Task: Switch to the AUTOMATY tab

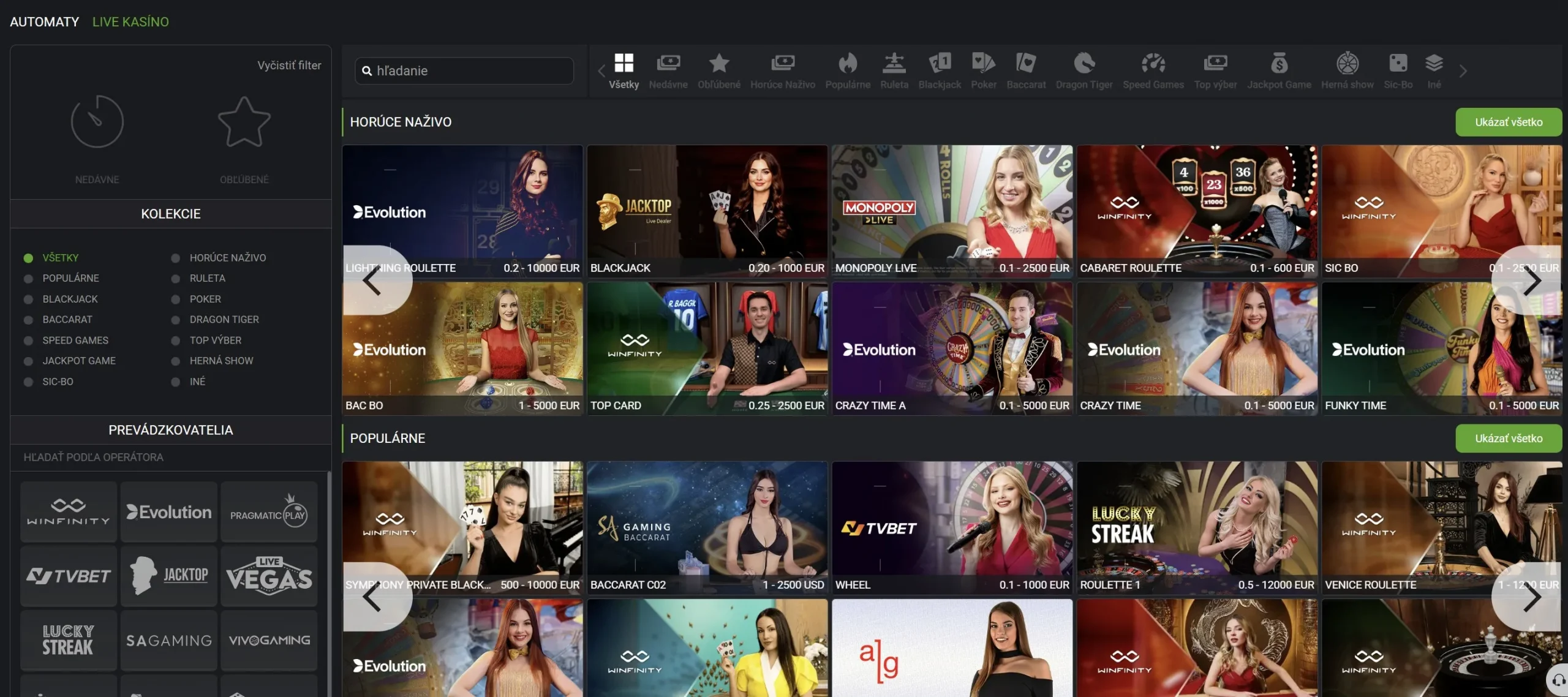Action: (x=45, y=22)
